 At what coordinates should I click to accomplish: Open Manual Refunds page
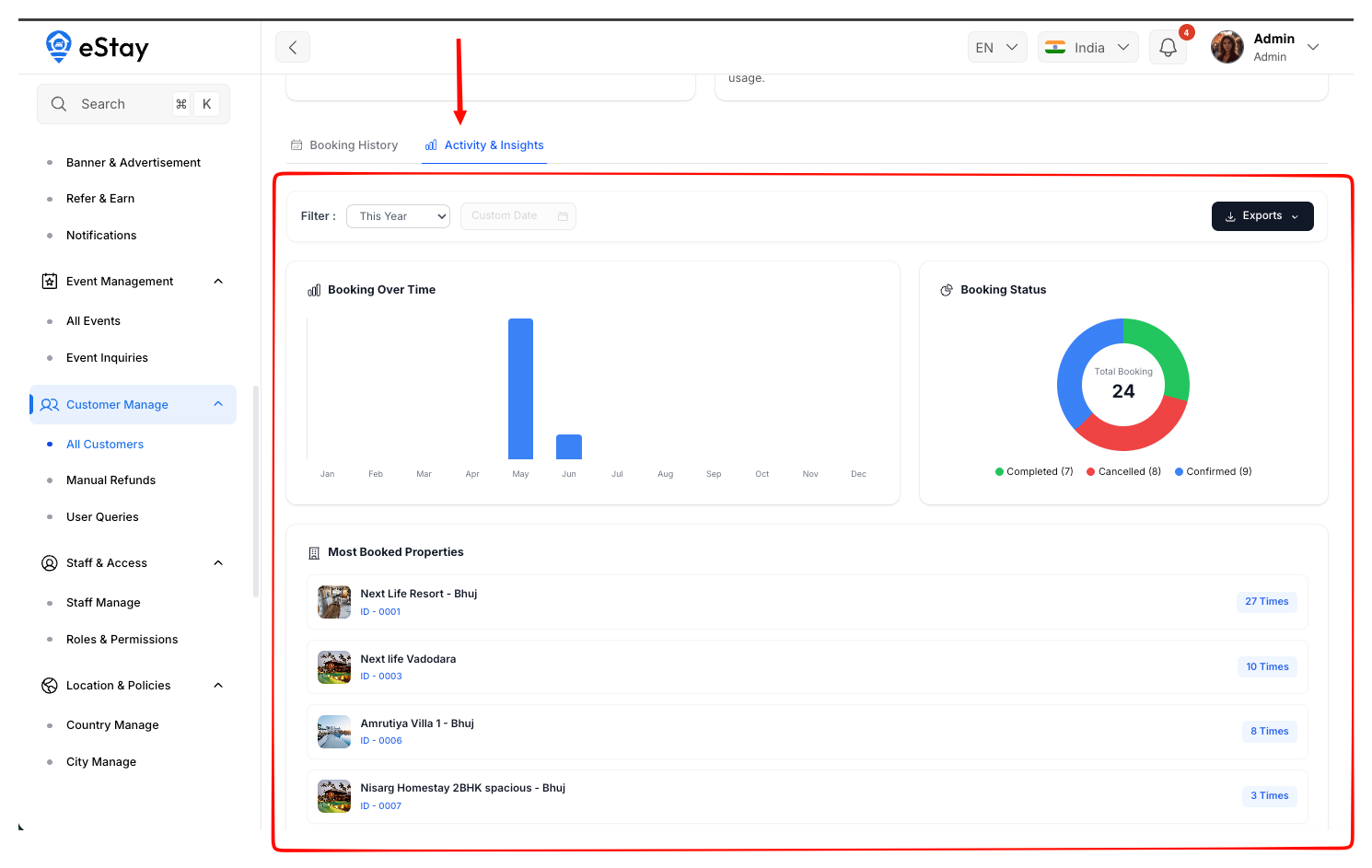pos(110,480)
